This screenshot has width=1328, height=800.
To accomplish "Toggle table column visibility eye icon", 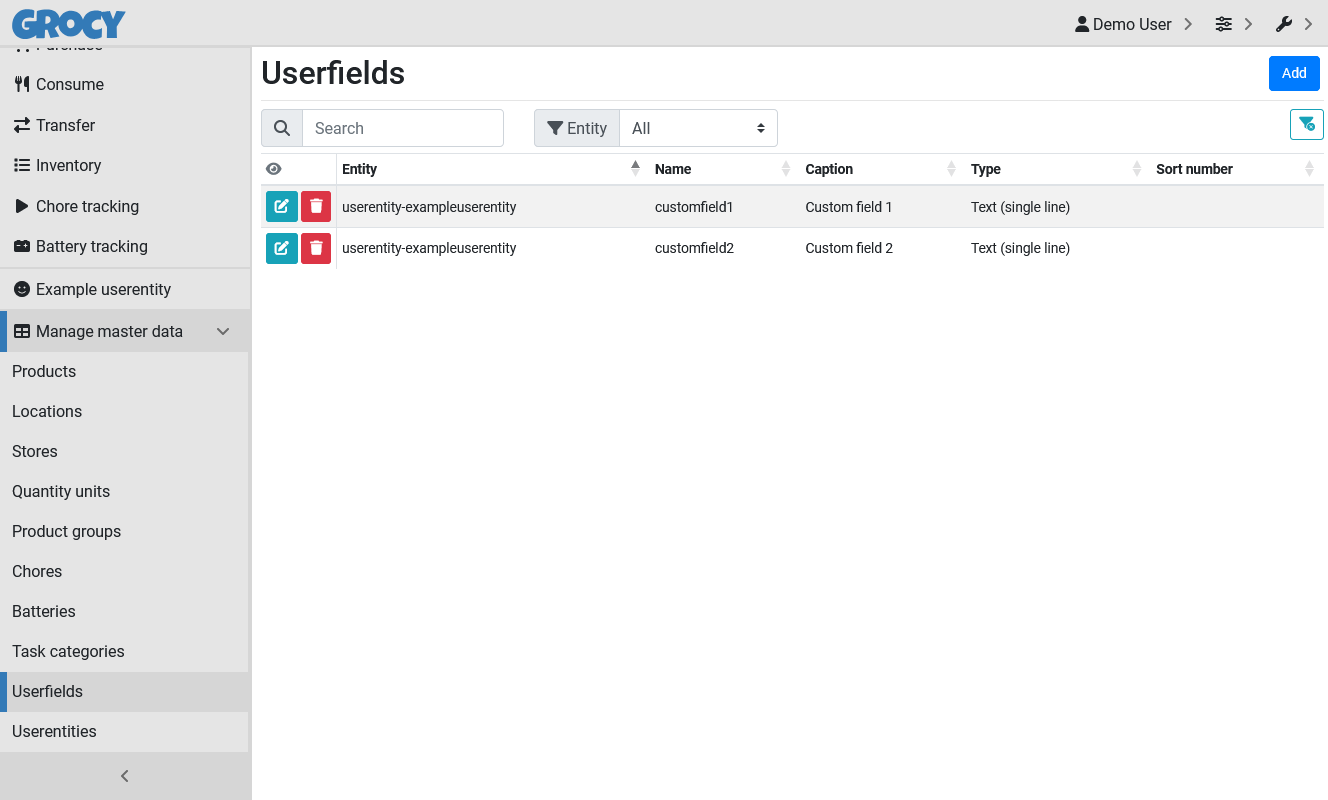I will click(274, 169).
